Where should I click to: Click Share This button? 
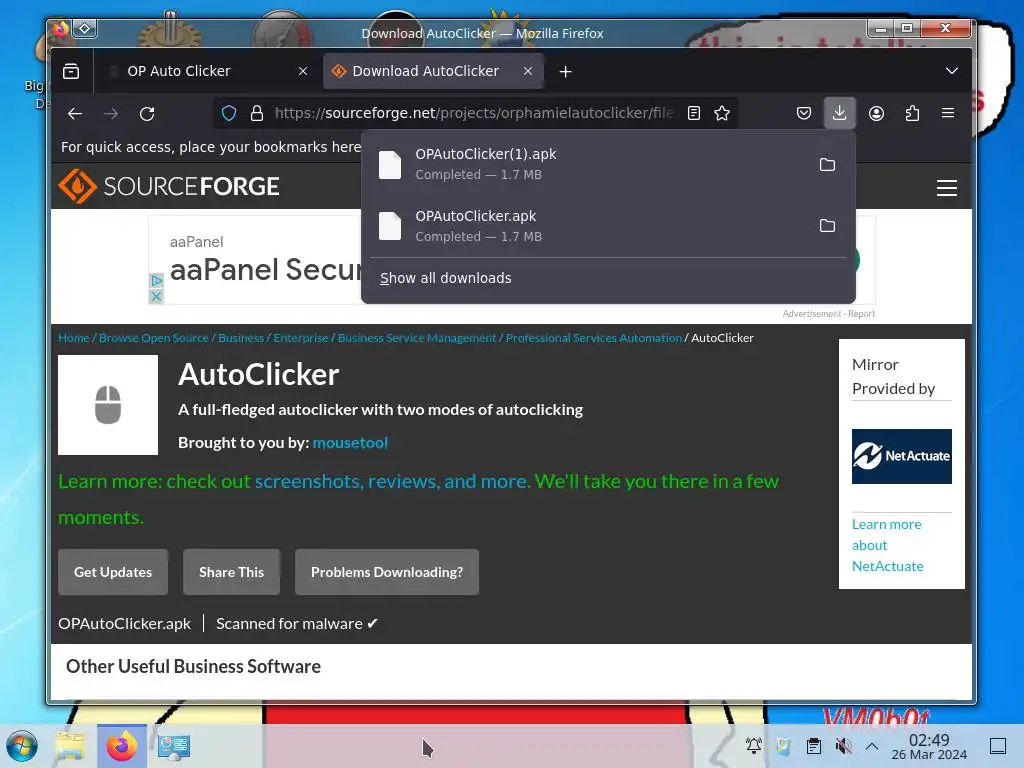[231, 572]
